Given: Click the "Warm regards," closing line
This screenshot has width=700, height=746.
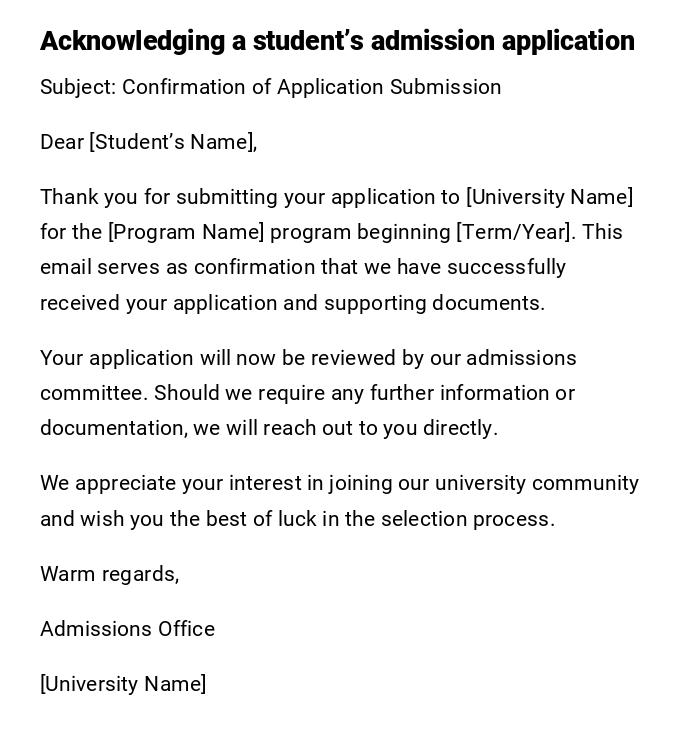Looking at the screenshot, I should [x=110, y=574].
